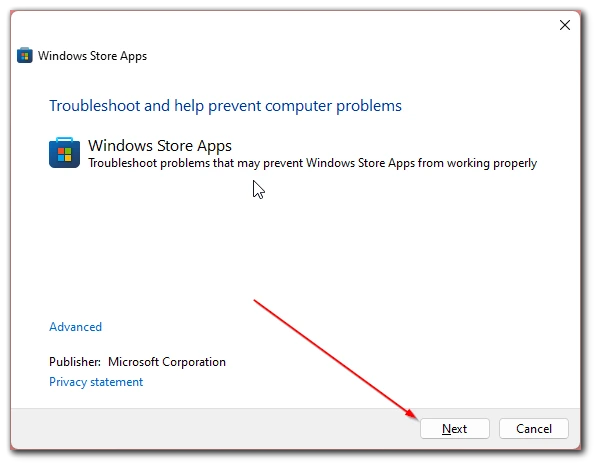Click the word 'Troubleshoot' starting the description

tap(123, 163)
